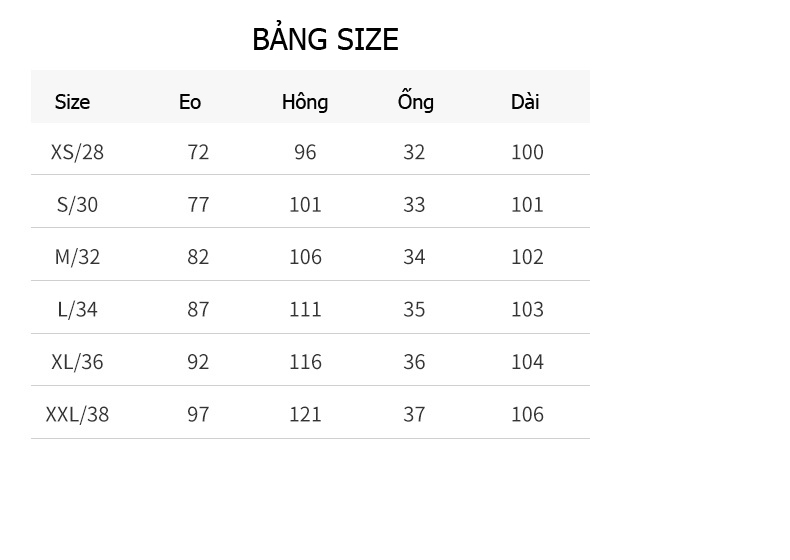Click waist value 72 for XS
Image resolution: width=790 pixels, height=560 pixels.
[x=198, y=152]
